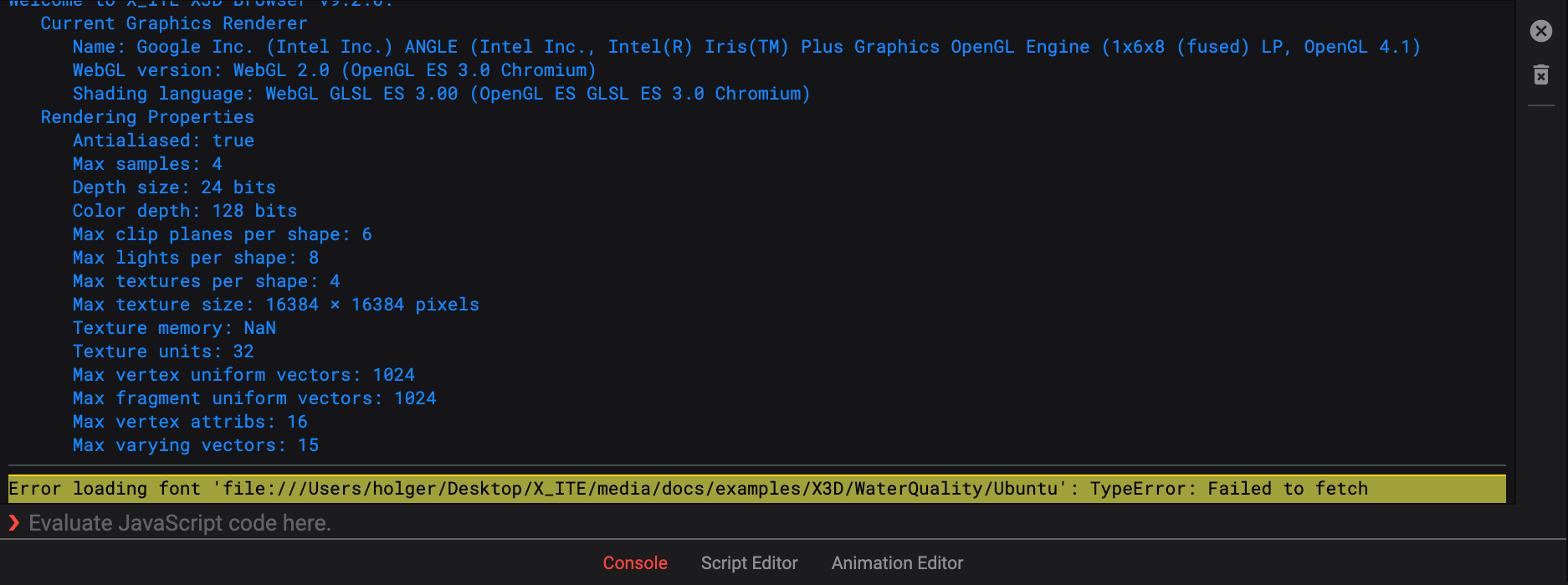The height and width of the screenshot is (585, 1568).
Task: Focus the Evaluate JavaScript code input field
Action: 502,523
